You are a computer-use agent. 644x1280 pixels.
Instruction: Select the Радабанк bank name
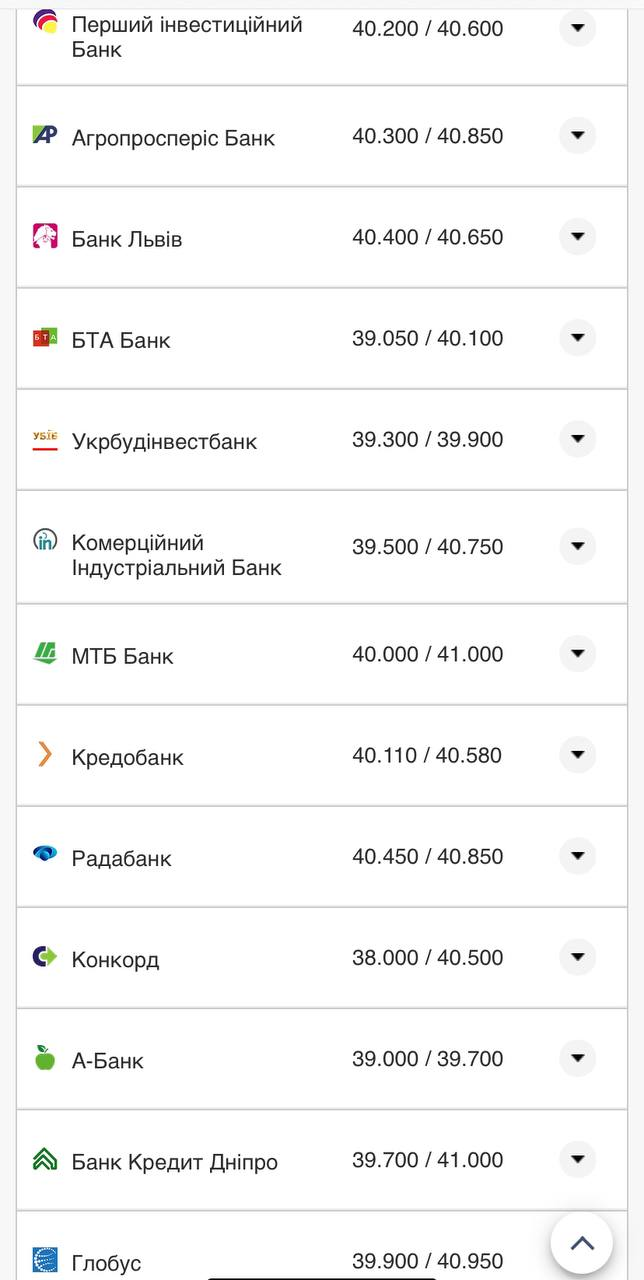[121, 859]
